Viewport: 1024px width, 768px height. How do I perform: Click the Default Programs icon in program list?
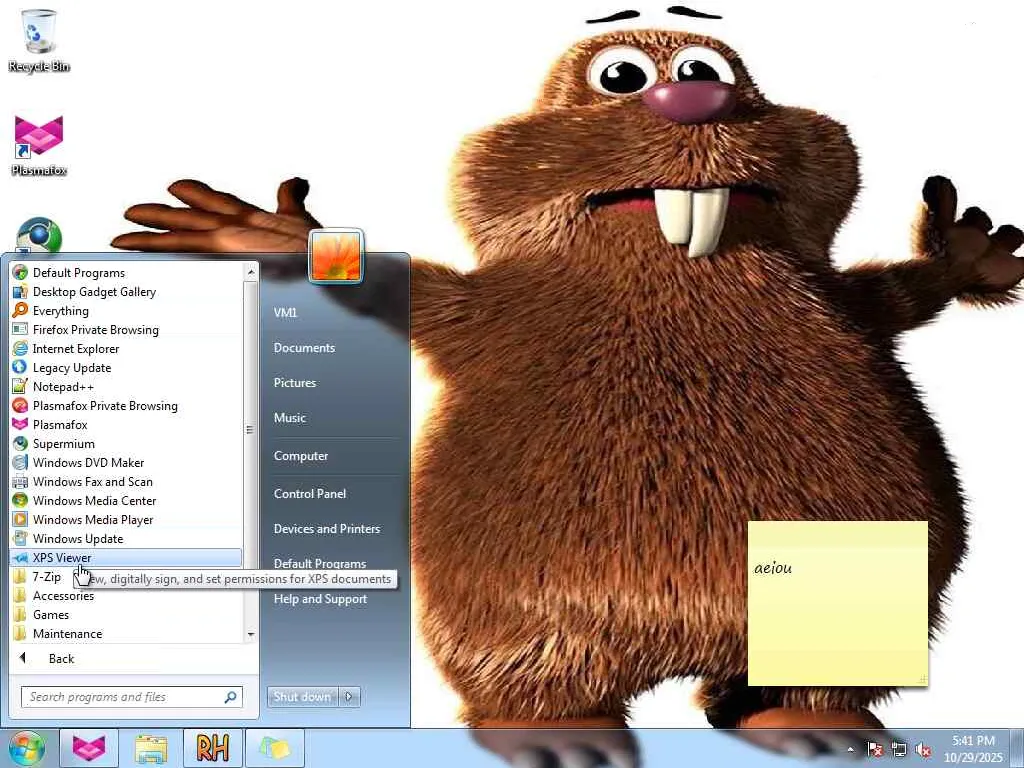20,272
